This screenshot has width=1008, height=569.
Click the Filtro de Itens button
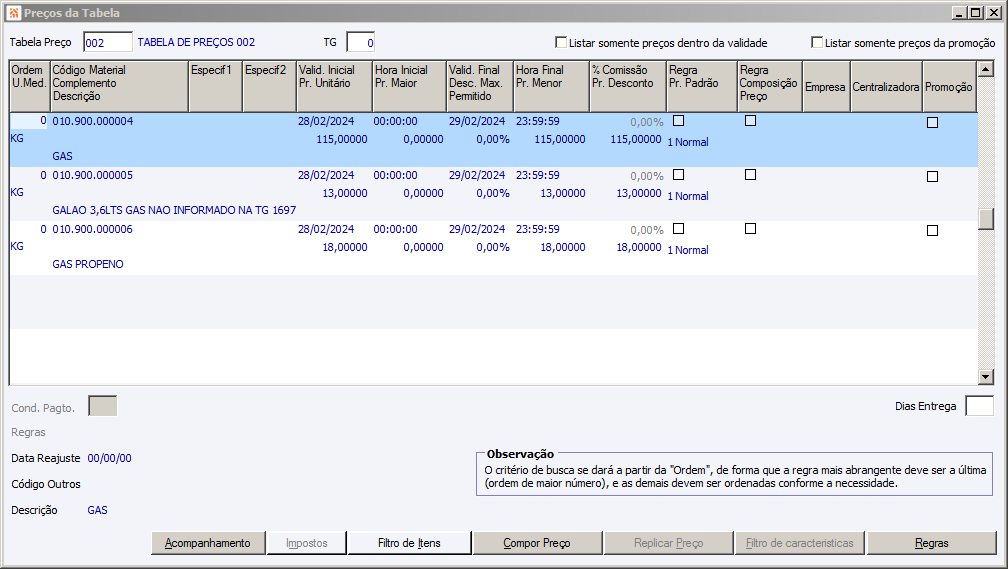point(409,543)
